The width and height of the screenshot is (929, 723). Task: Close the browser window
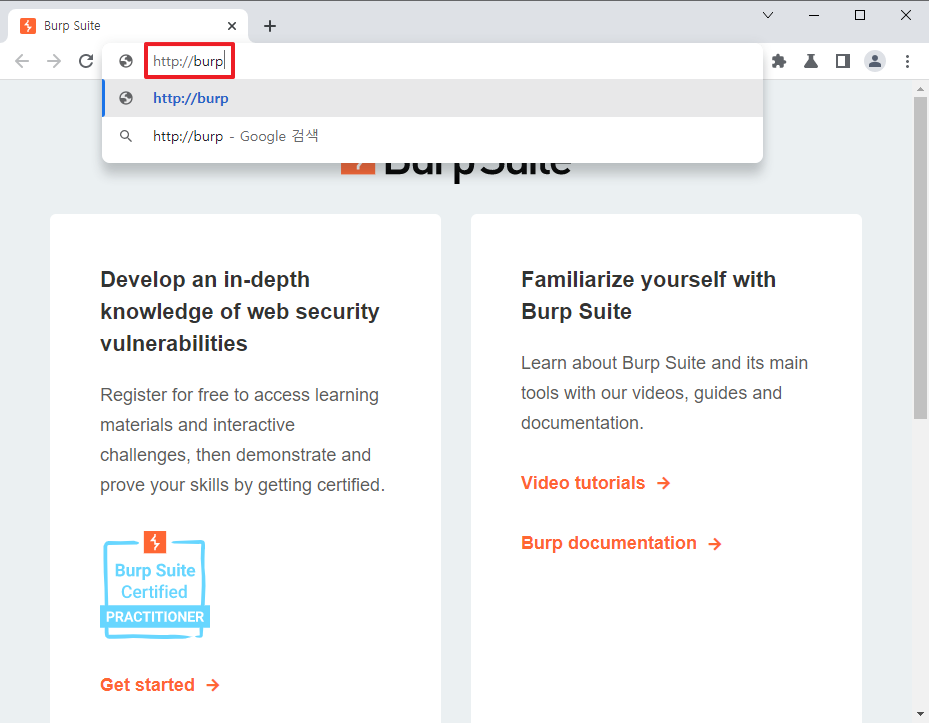click(906, 15)
